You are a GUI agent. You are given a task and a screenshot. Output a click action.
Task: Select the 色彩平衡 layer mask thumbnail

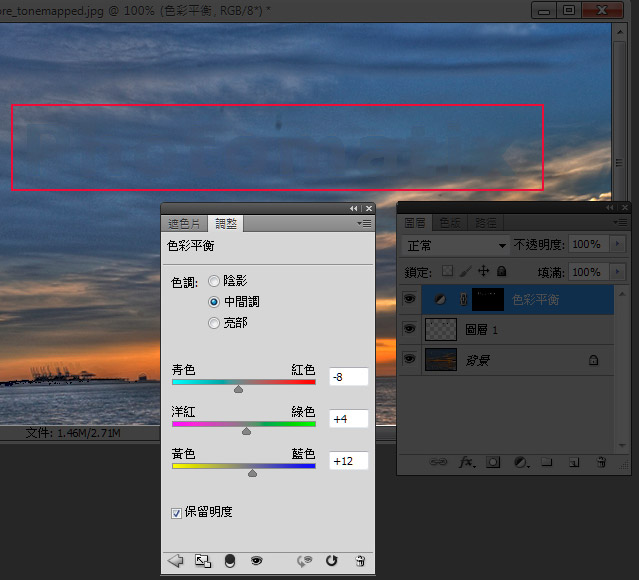click(x=488, y=300)
